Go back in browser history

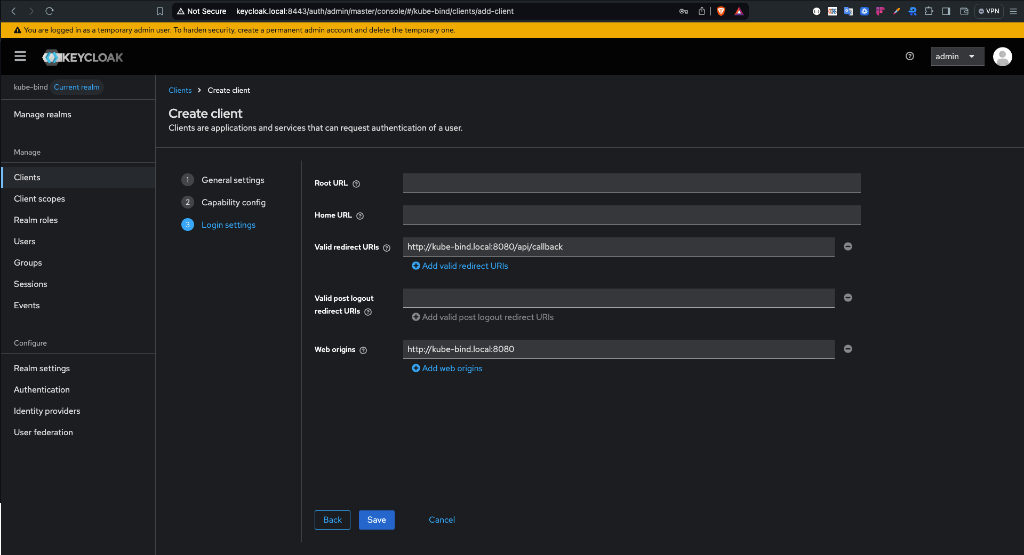click(14, 11)
